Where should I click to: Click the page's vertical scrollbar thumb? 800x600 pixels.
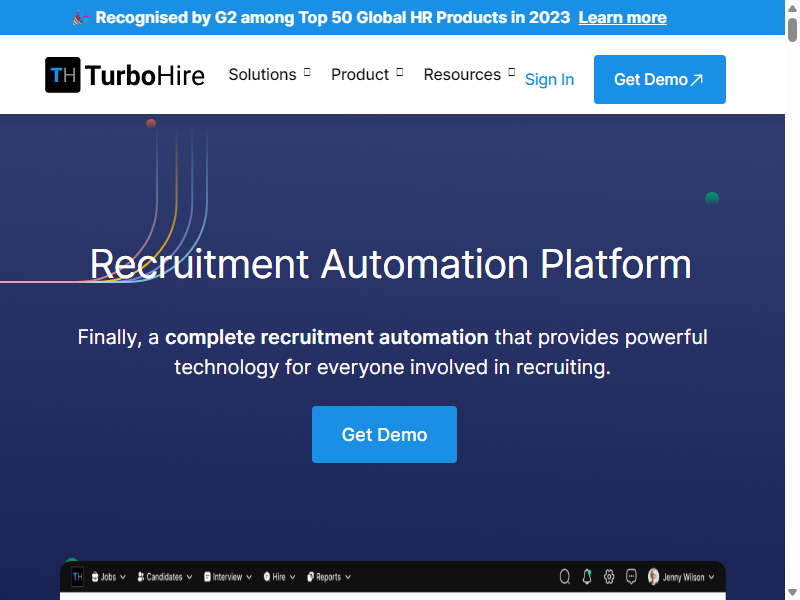[792, 30]
